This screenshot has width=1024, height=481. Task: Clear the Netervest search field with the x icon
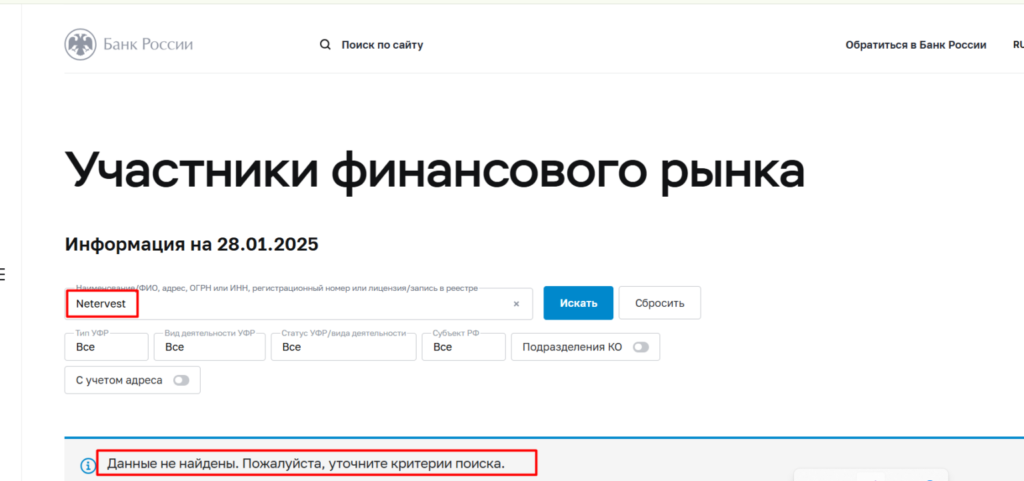tap(516, 303)
